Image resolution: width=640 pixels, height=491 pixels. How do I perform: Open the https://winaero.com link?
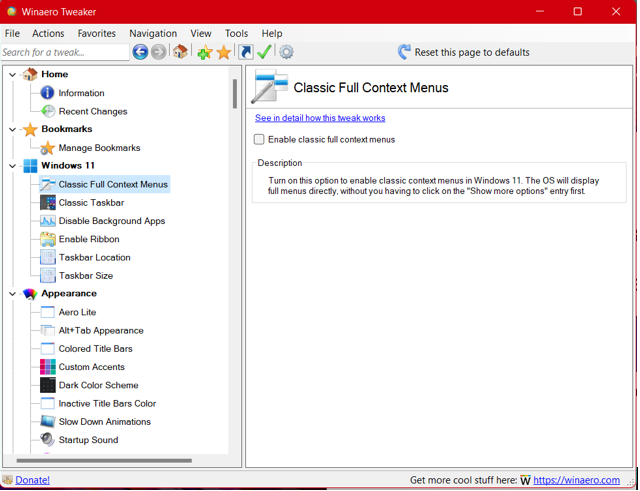click(576, 480)
